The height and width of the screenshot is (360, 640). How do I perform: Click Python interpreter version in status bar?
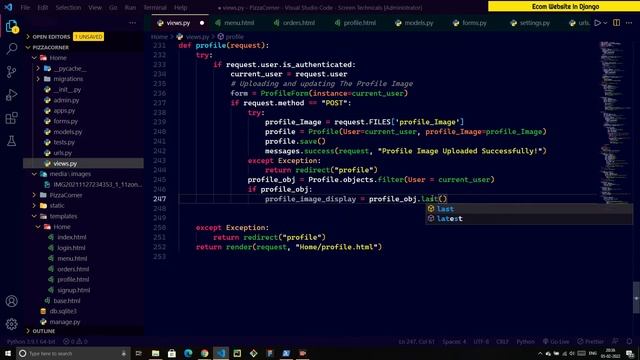tap(31, 341)
